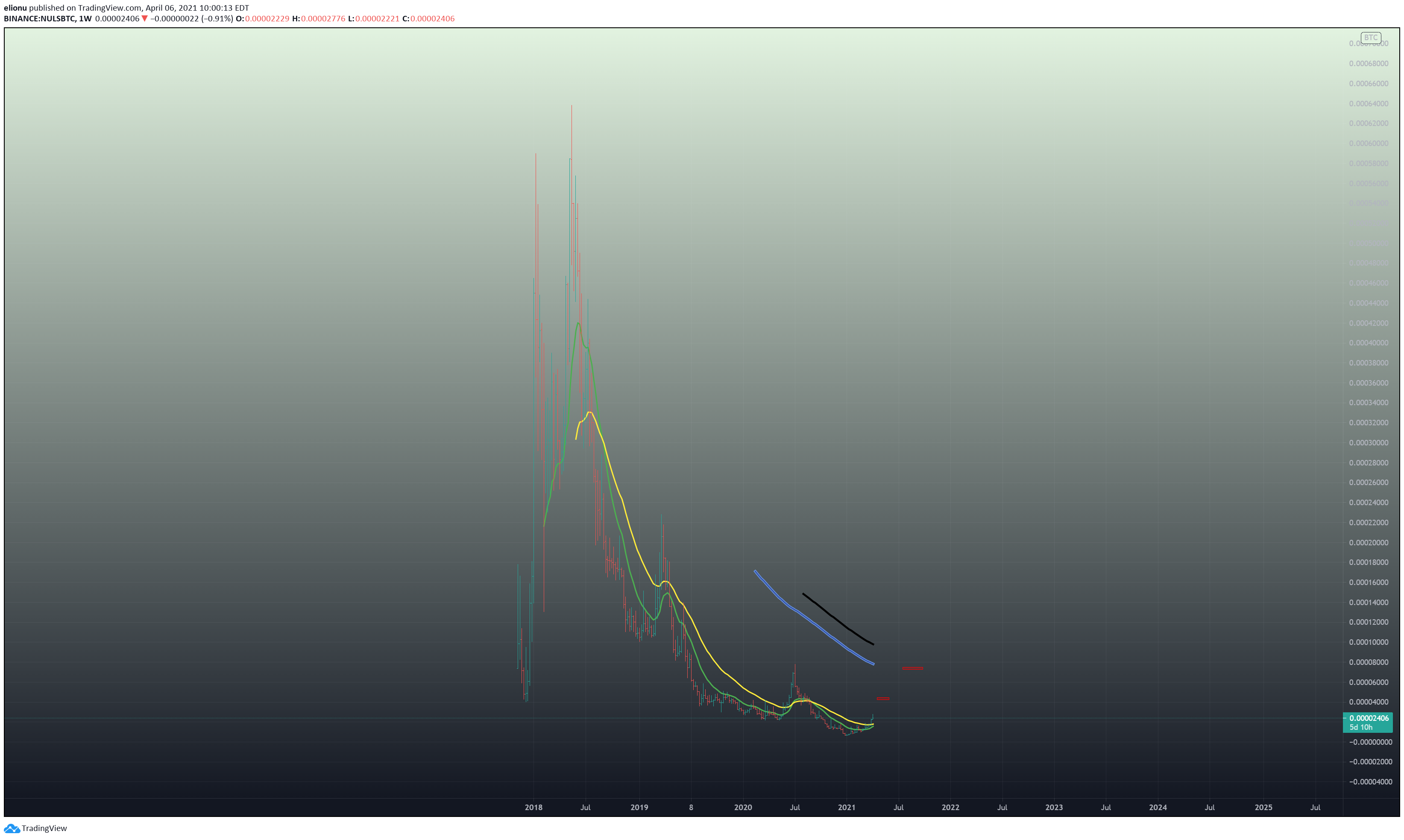Click the 0.00040000 price axis label

click(1368, 343)
